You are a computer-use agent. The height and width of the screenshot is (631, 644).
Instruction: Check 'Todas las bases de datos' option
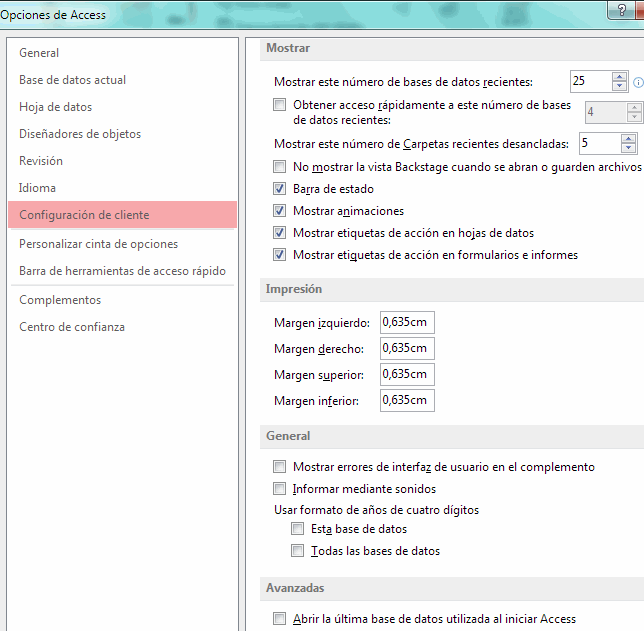point(297,550)
